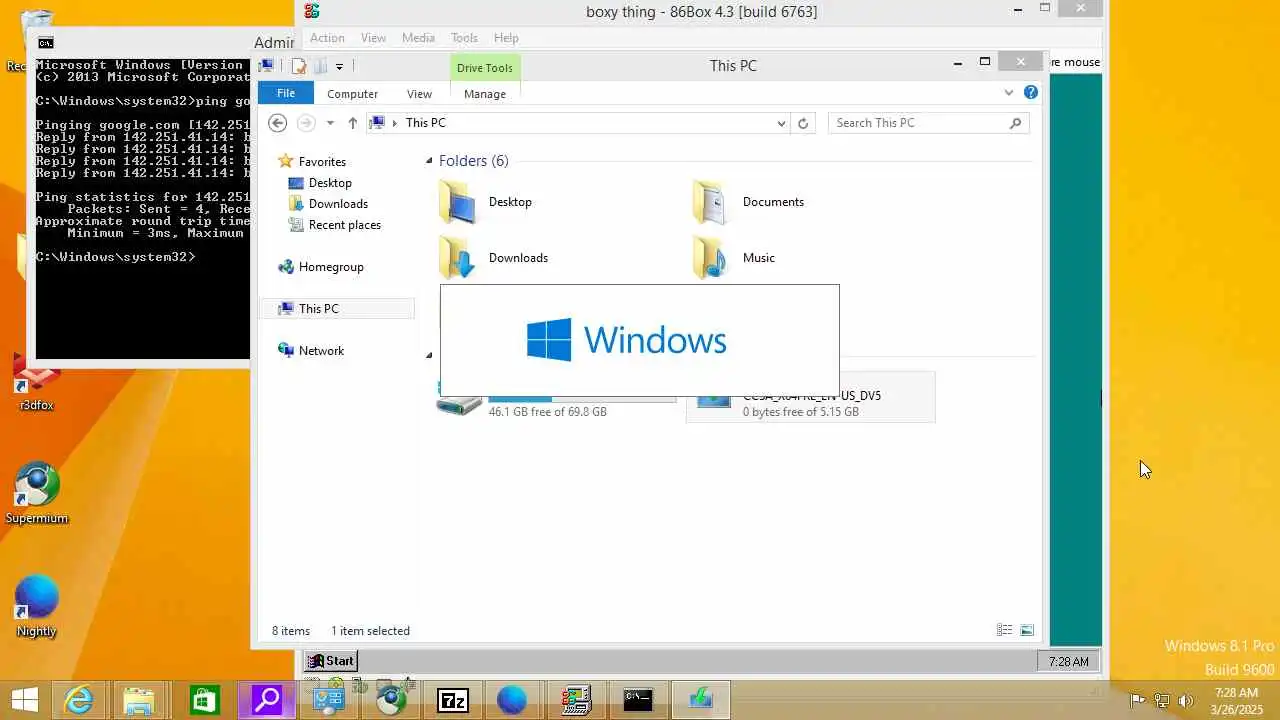Viewport: 1280px width, 720px height.
Task: Expand the ribbon with the chevron
Action: tap(1008, 93)
